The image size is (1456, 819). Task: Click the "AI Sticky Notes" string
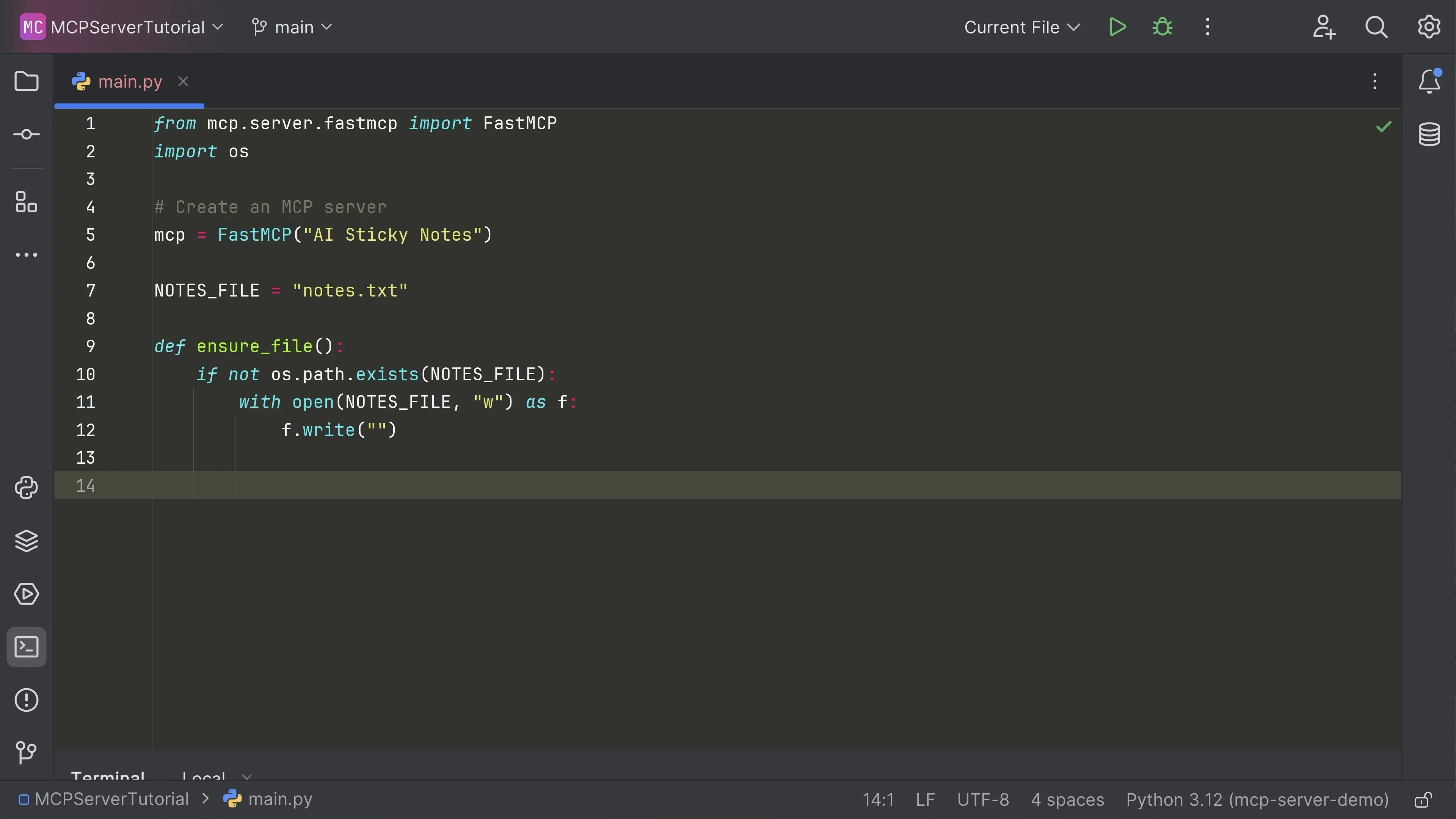pos(392,235)
